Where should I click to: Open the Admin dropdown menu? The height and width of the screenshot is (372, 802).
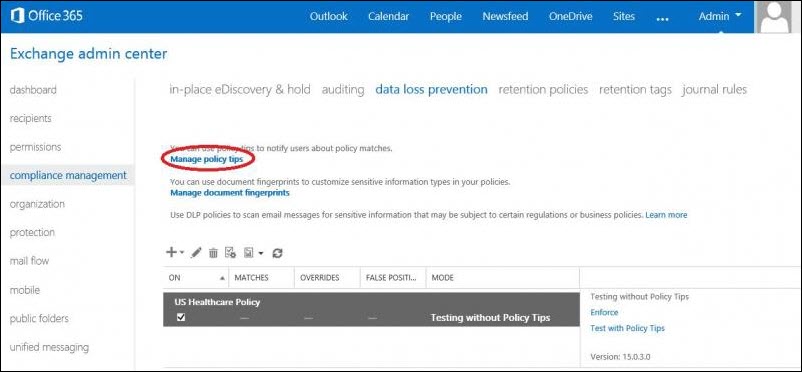[x=720, y=16]
